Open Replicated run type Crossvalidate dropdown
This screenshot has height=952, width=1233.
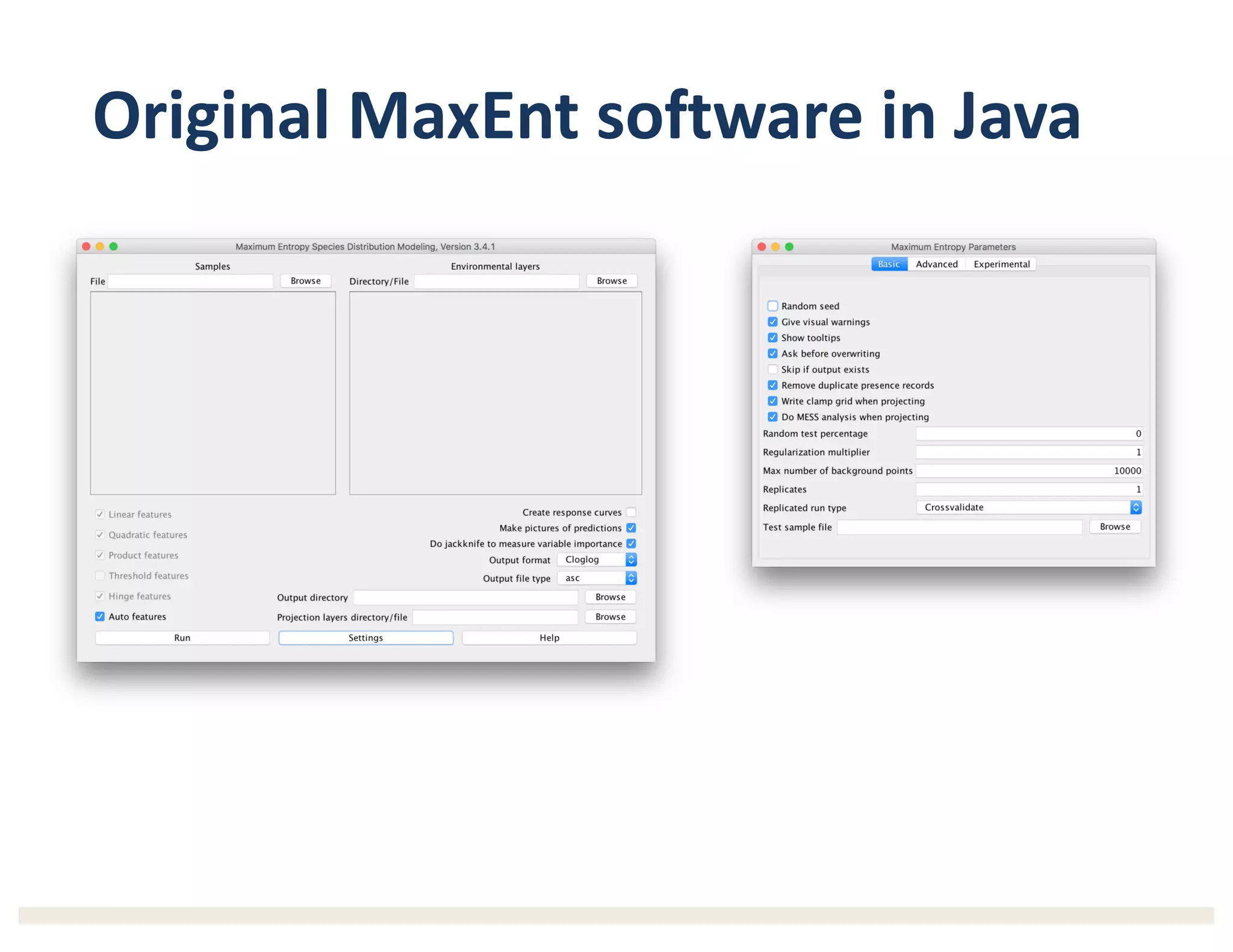pos(1029,508)
